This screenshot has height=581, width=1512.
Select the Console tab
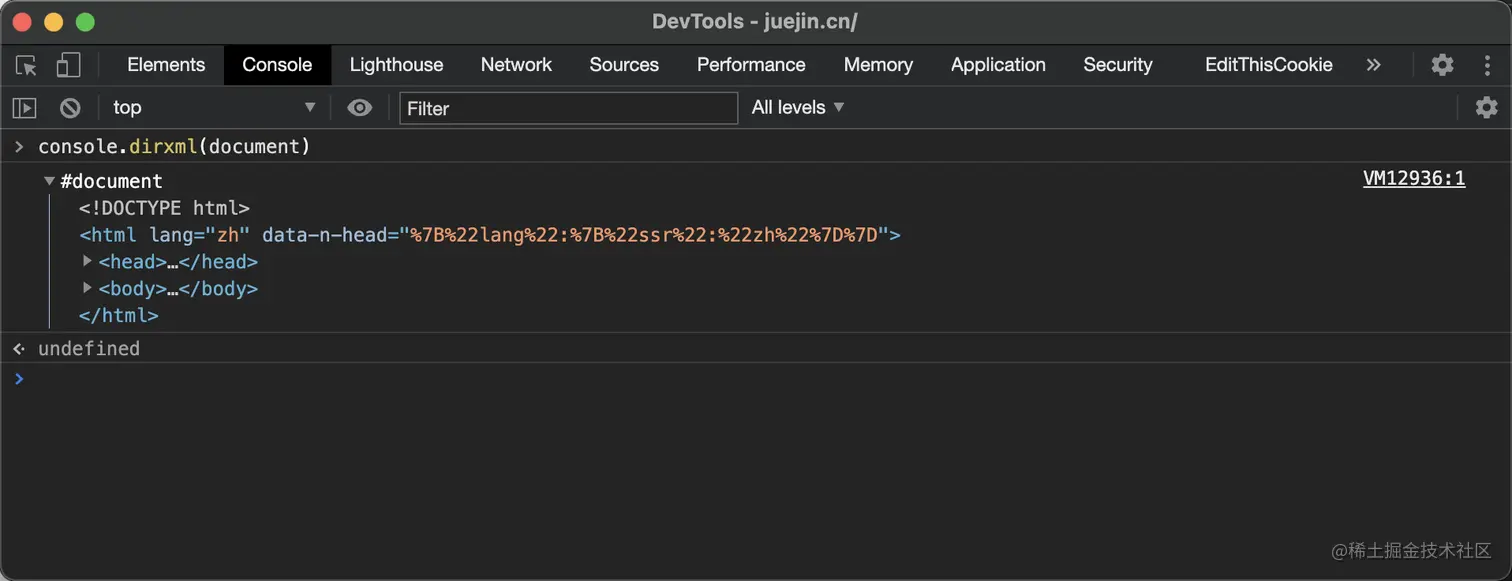coord(277,65)
